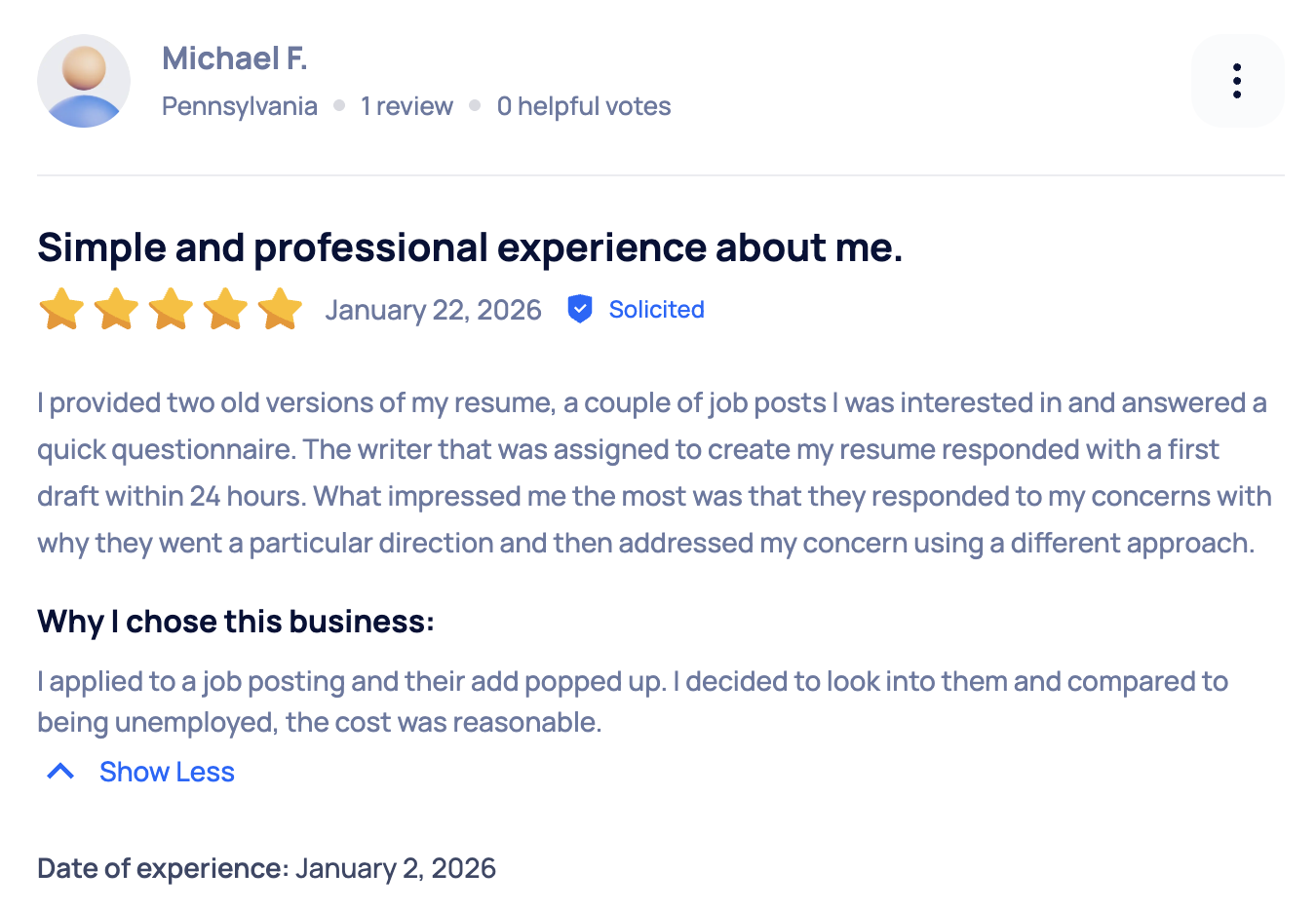
Task: Click the middle star of the rating
Action: pyautogui.click(x=172, y=309)
